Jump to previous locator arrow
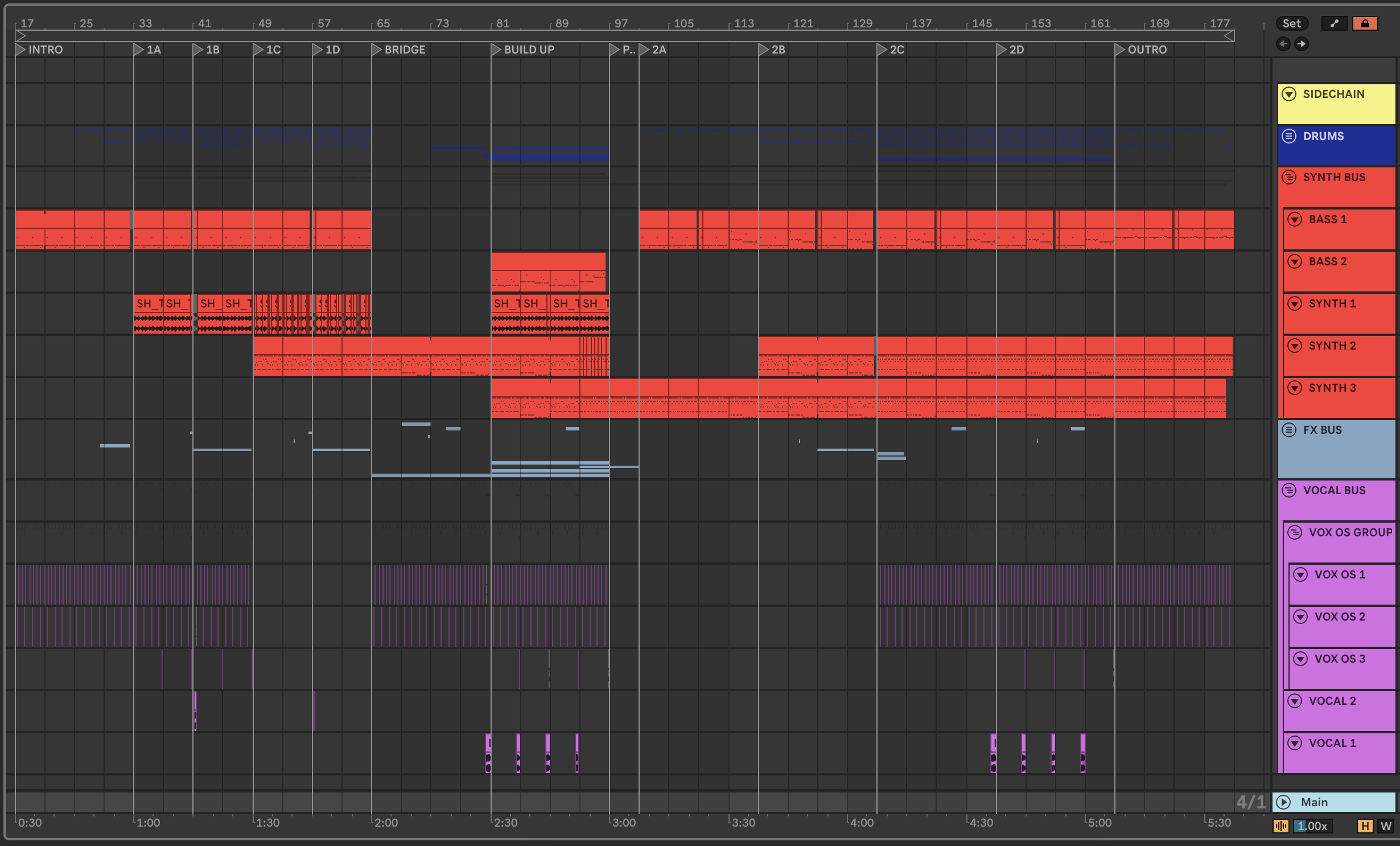The width and height of the screenshot is (1400, 846). tap(1283, 44)
